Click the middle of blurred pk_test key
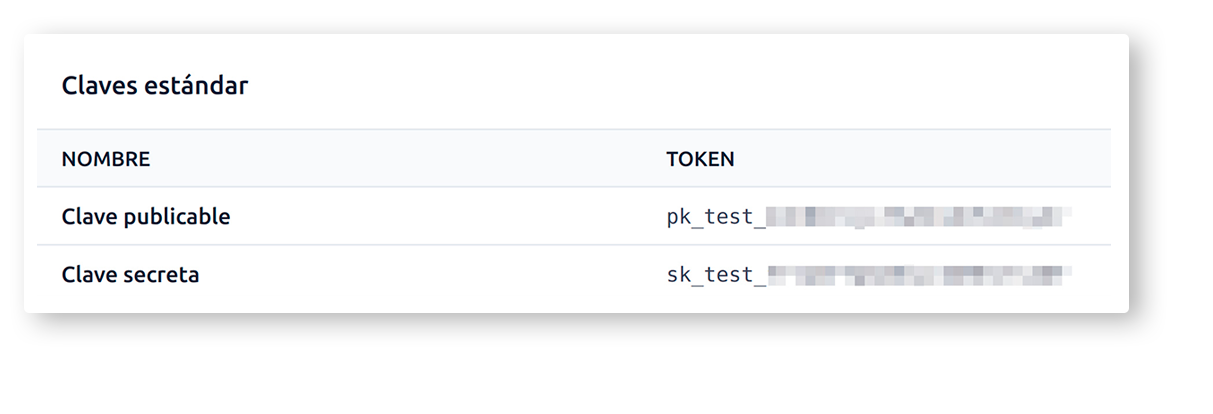This screenshot has height=414, width=1213. point(919,217)
